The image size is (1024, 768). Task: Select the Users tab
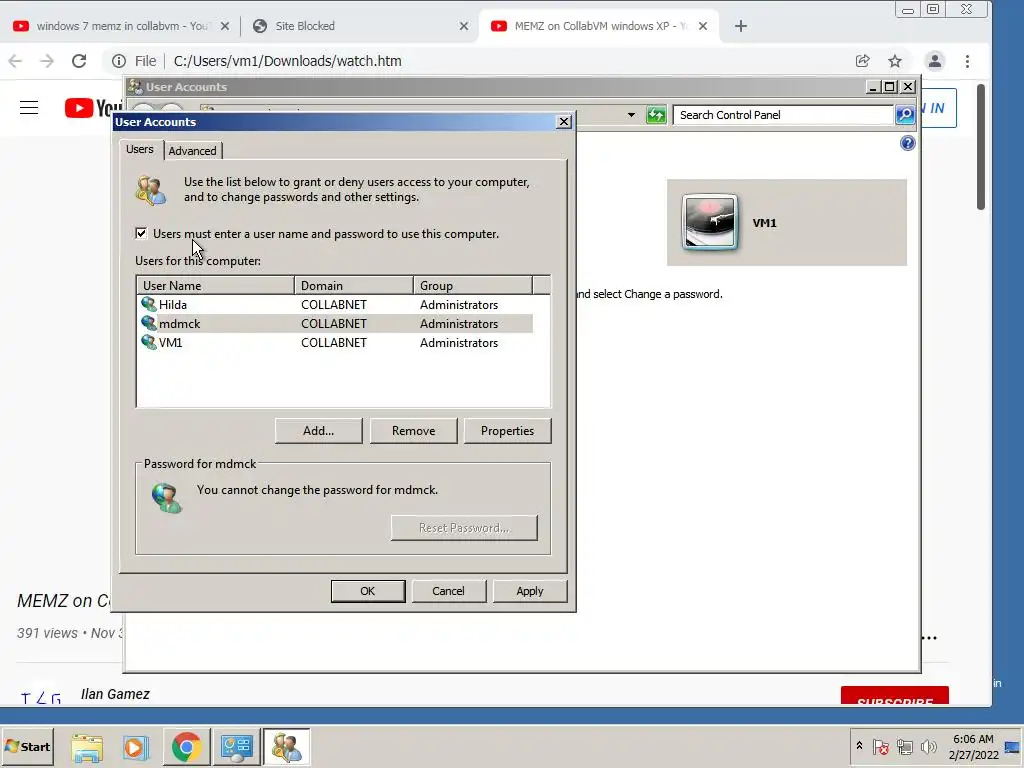pyautogui.click(x=140, y=149)
